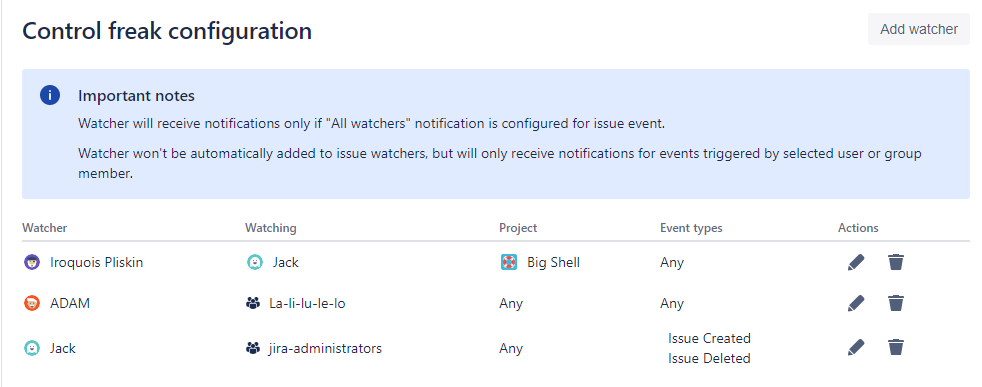Click the Watching column header
This screenshot has height=387, width=982.
(x=271, y=228)
